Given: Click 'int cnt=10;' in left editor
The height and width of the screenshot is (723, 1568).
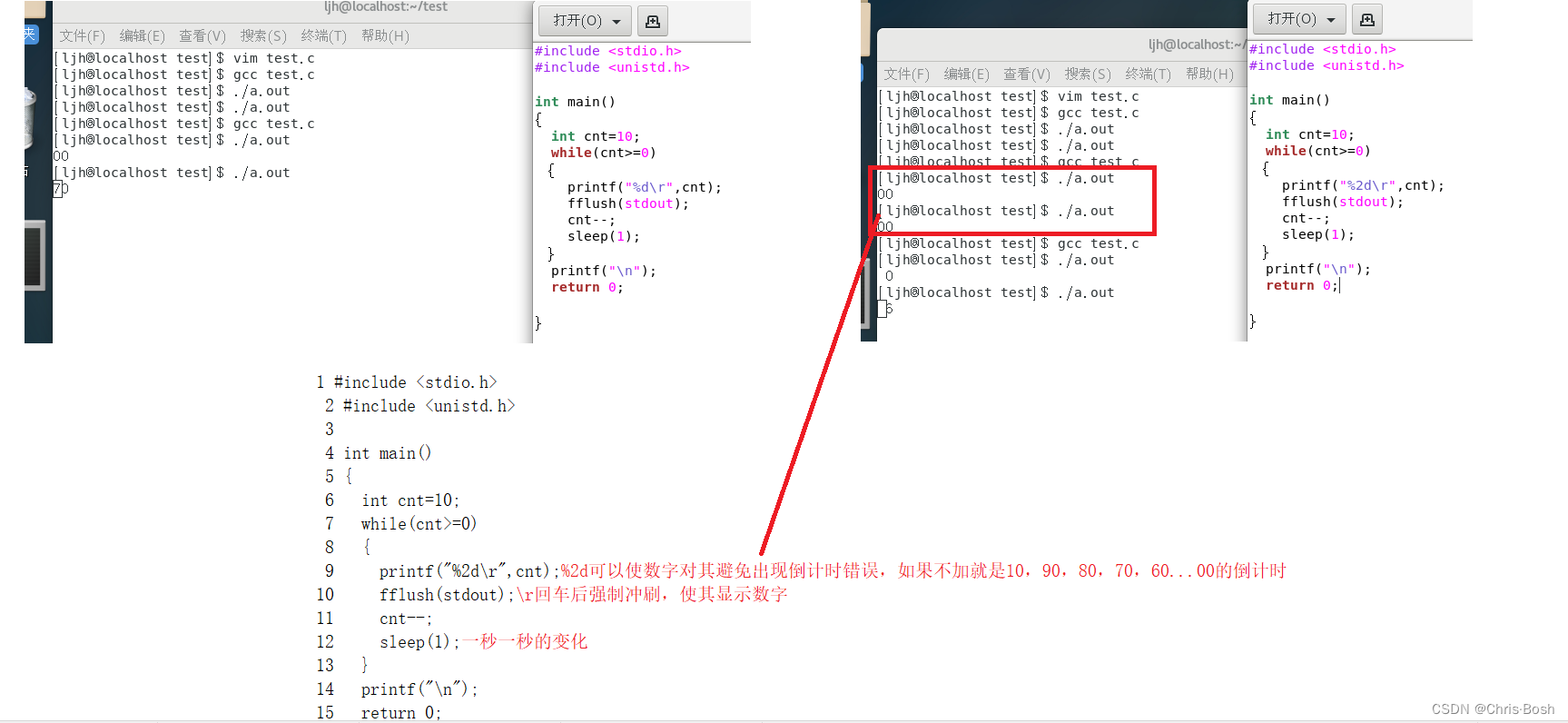Looking at the screenshot, I should tap(596, 136).
